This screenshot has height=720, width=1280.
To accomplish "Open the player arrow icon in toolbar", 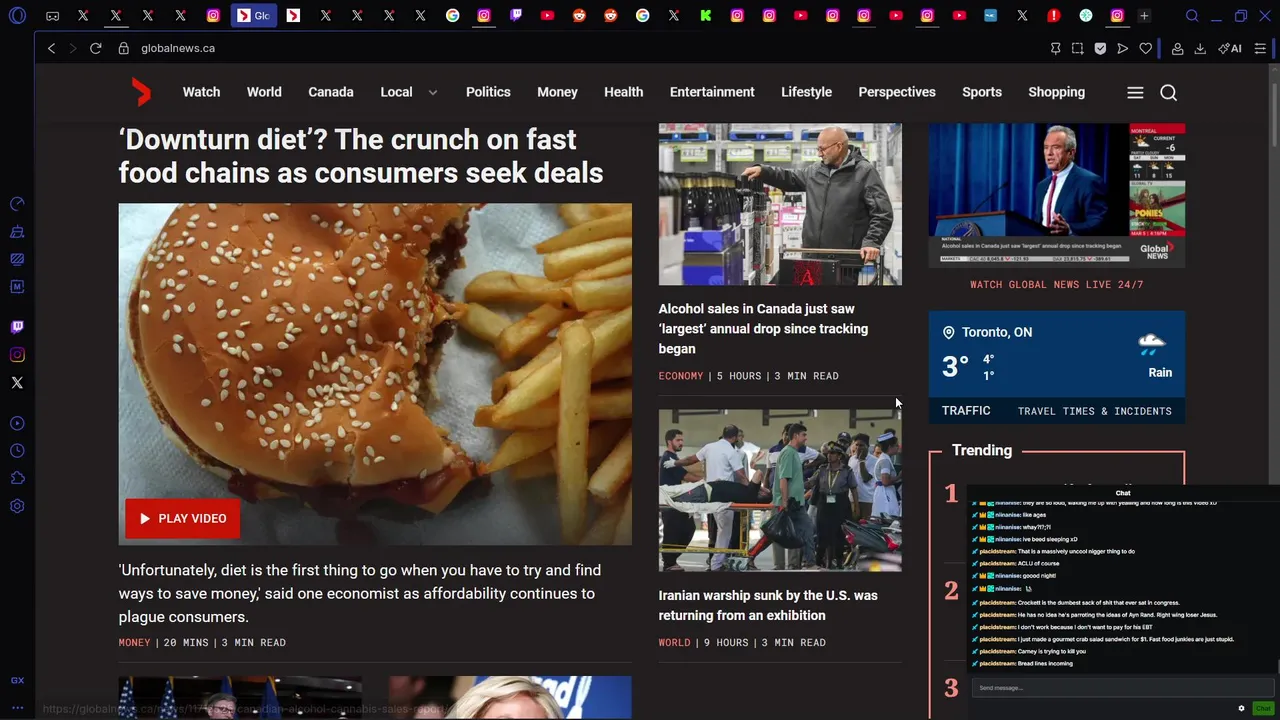I will tap(1123, 48).
